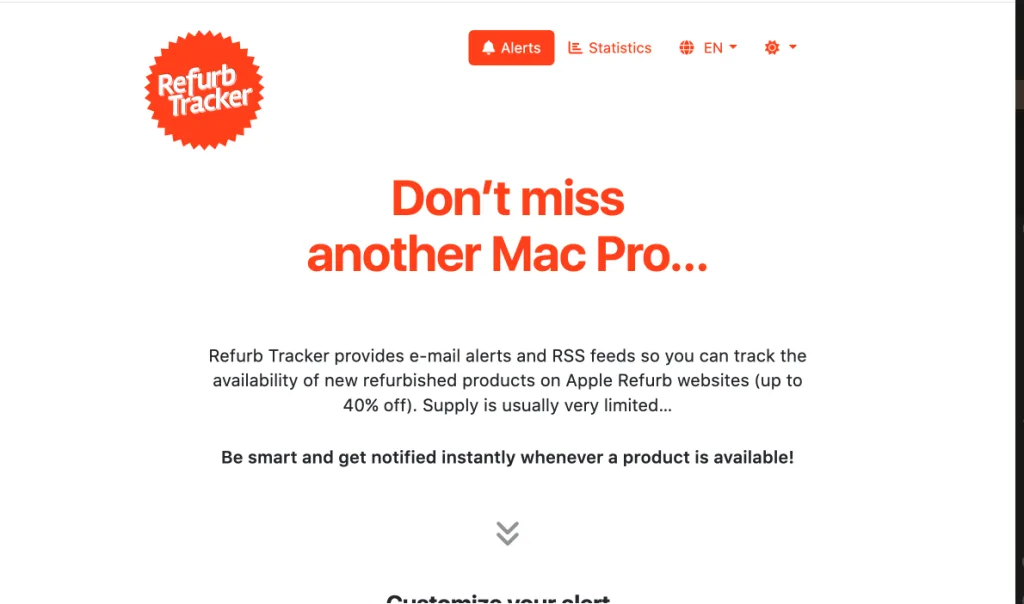Open the Alerts tab
The width and height of the screenshot is (1024, 604).
tap(511, 48)
